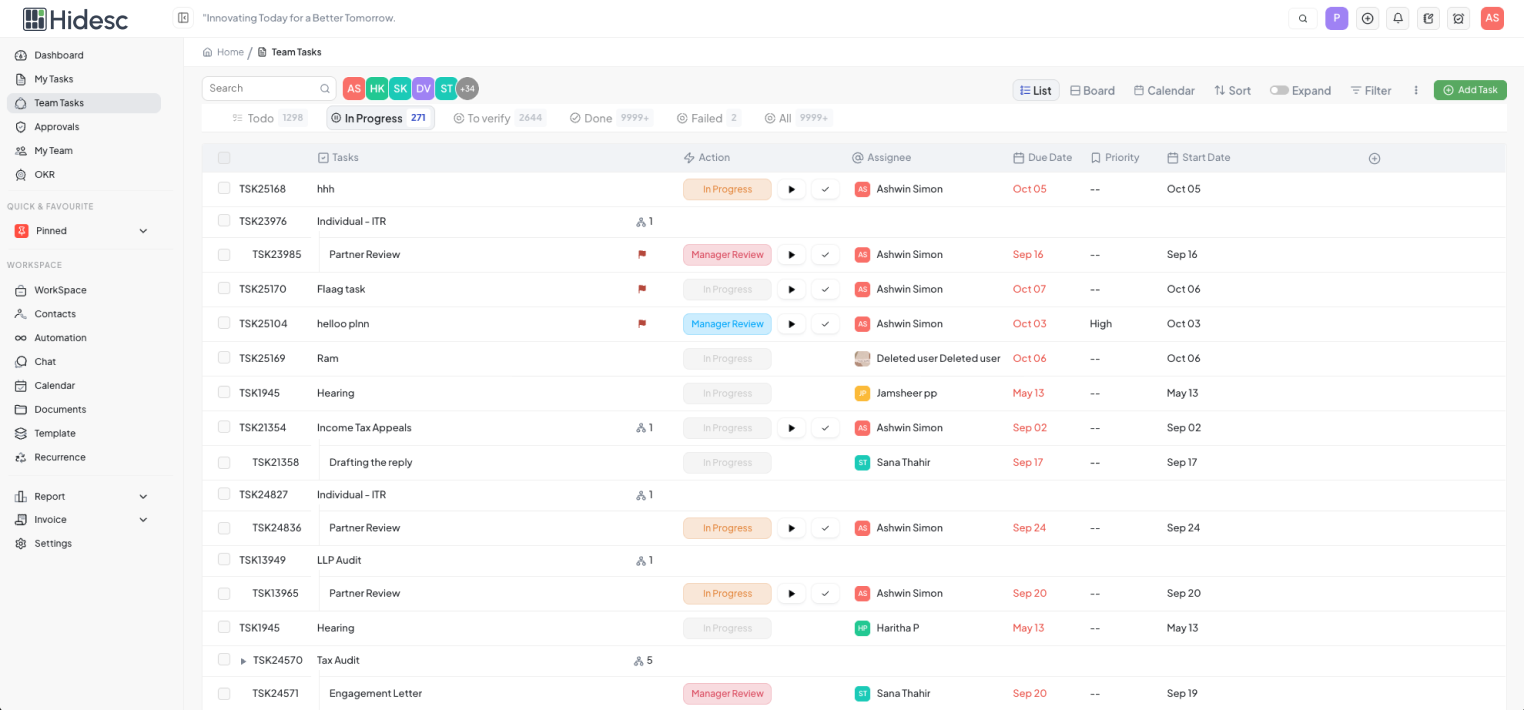Collapse the Pinned section in the sidebar

[x=142, y=230]
